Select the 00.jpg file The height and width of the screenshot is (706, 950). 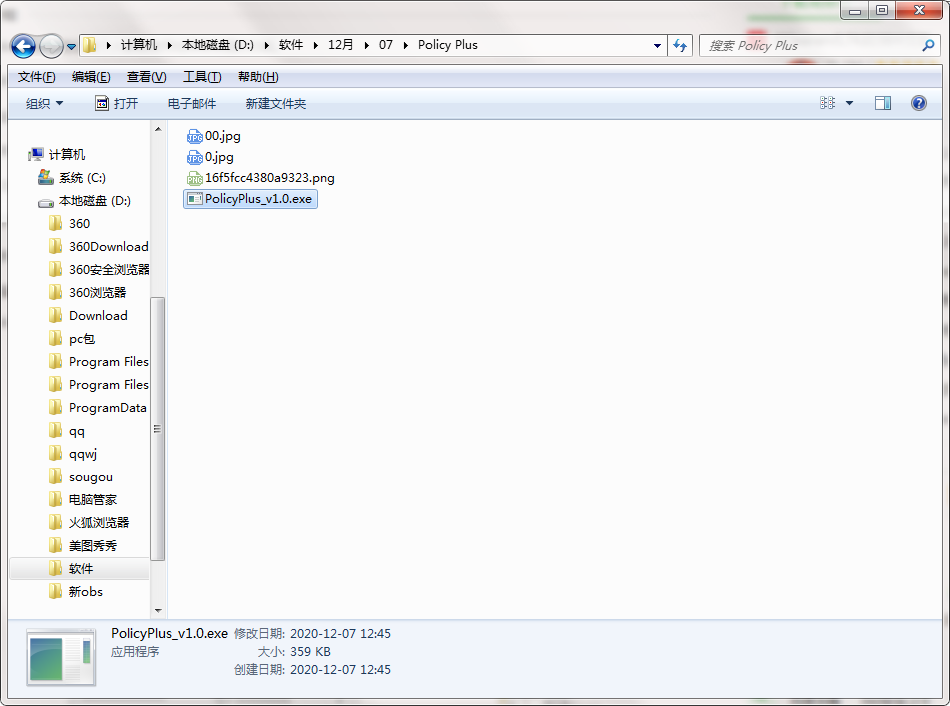(x=214, y=136)
